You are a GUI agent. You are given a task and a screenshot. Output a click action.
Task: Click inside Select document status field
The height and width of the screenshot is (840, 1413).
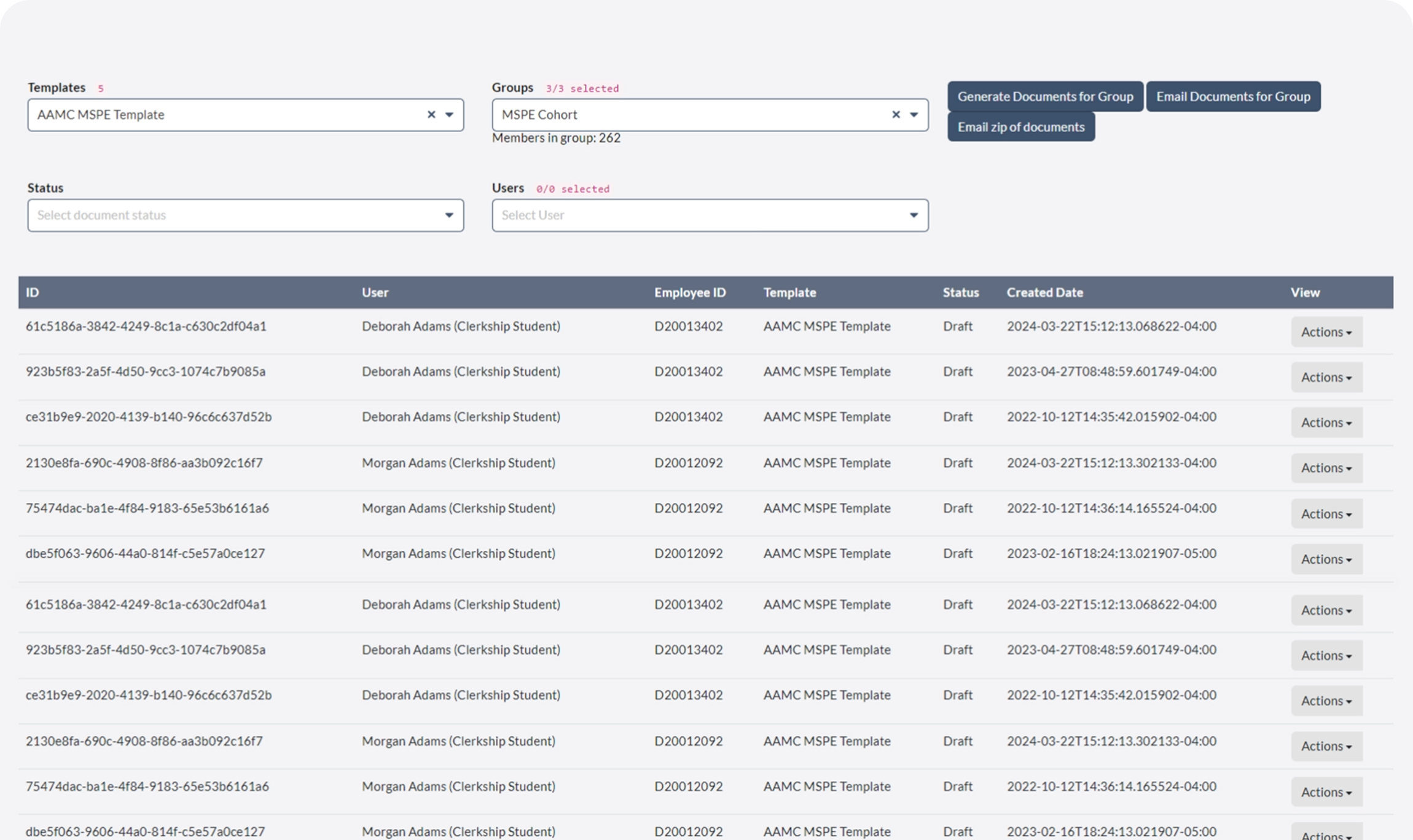pos(233,216)
